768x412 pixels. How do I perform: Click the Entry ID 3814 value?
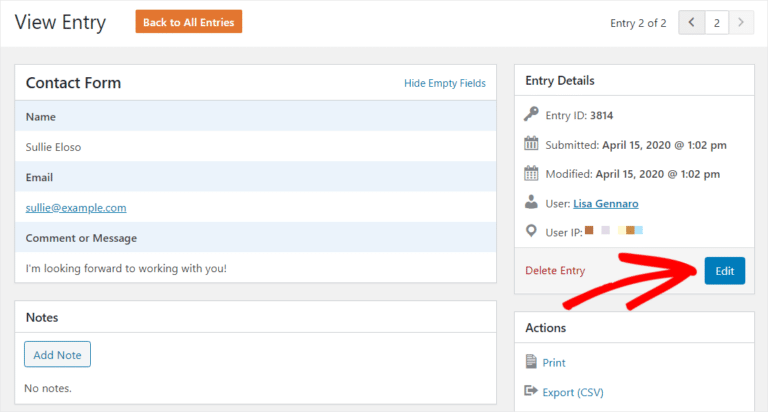601,116
